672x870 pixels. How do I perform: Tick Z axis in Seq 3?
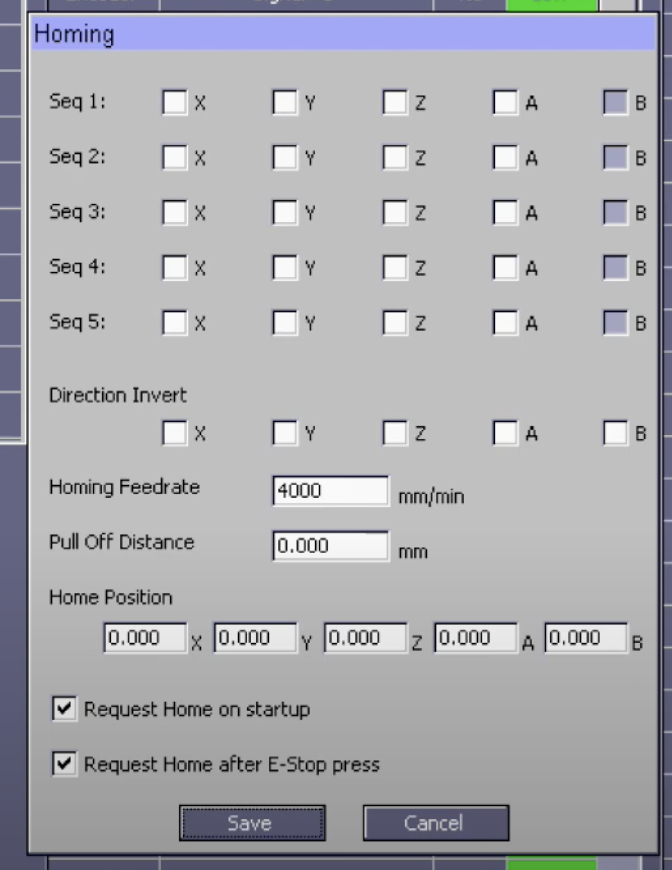point(395,213)
